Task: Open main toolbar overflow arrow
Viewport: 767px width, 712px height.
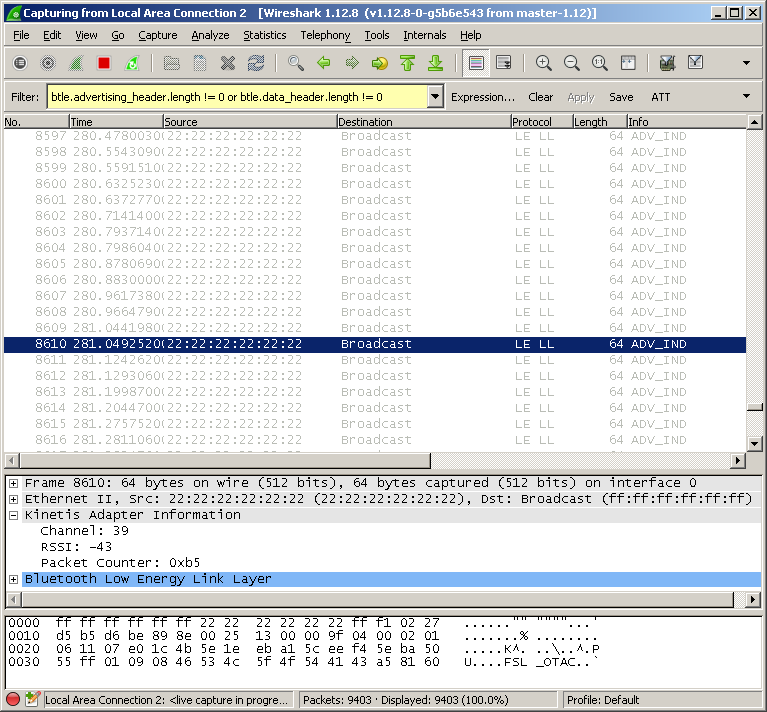Action: pyautogui.click(x=746, y=63)
